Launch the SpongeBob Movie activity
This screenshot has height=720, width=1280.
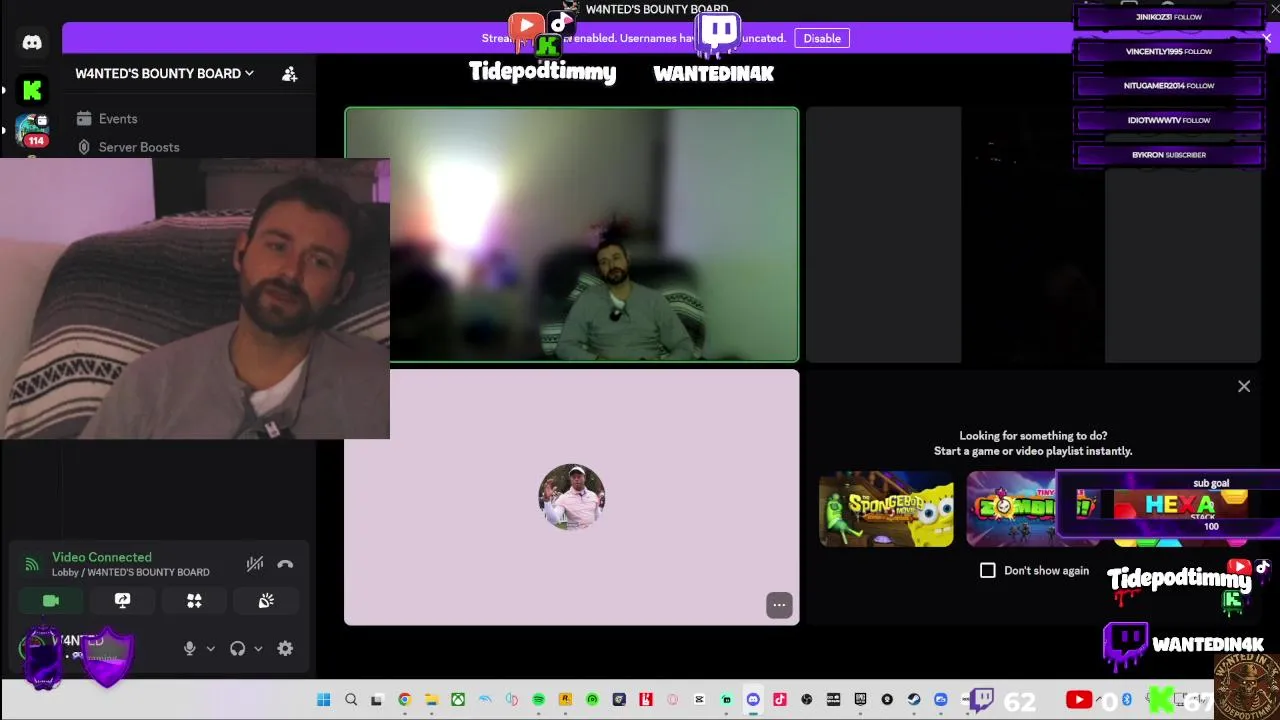pyautogui.click(x=886, y=509)
